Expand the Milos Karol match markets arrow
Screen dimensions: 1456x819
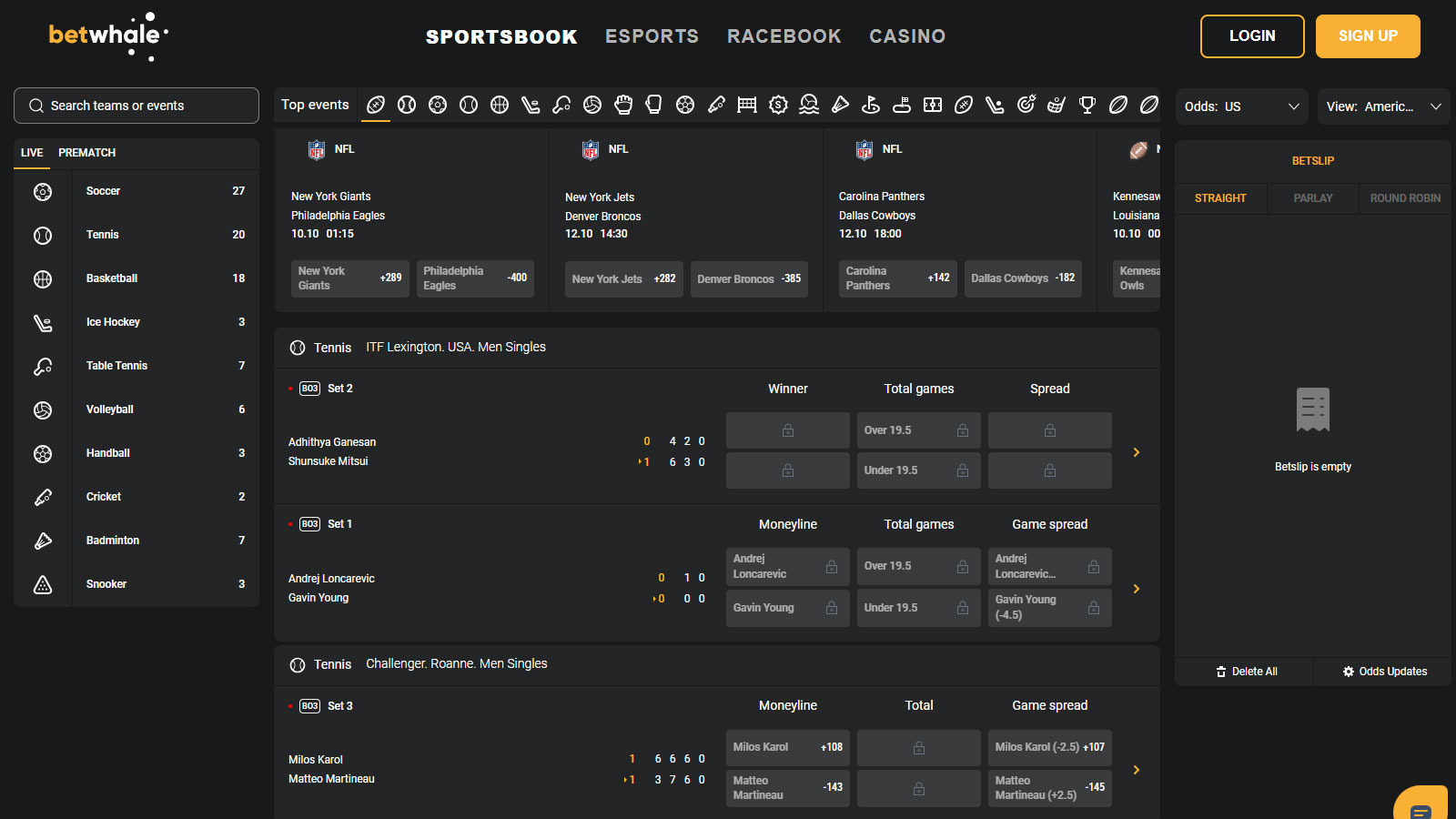pyautogui.click(x=1137, y=770)
